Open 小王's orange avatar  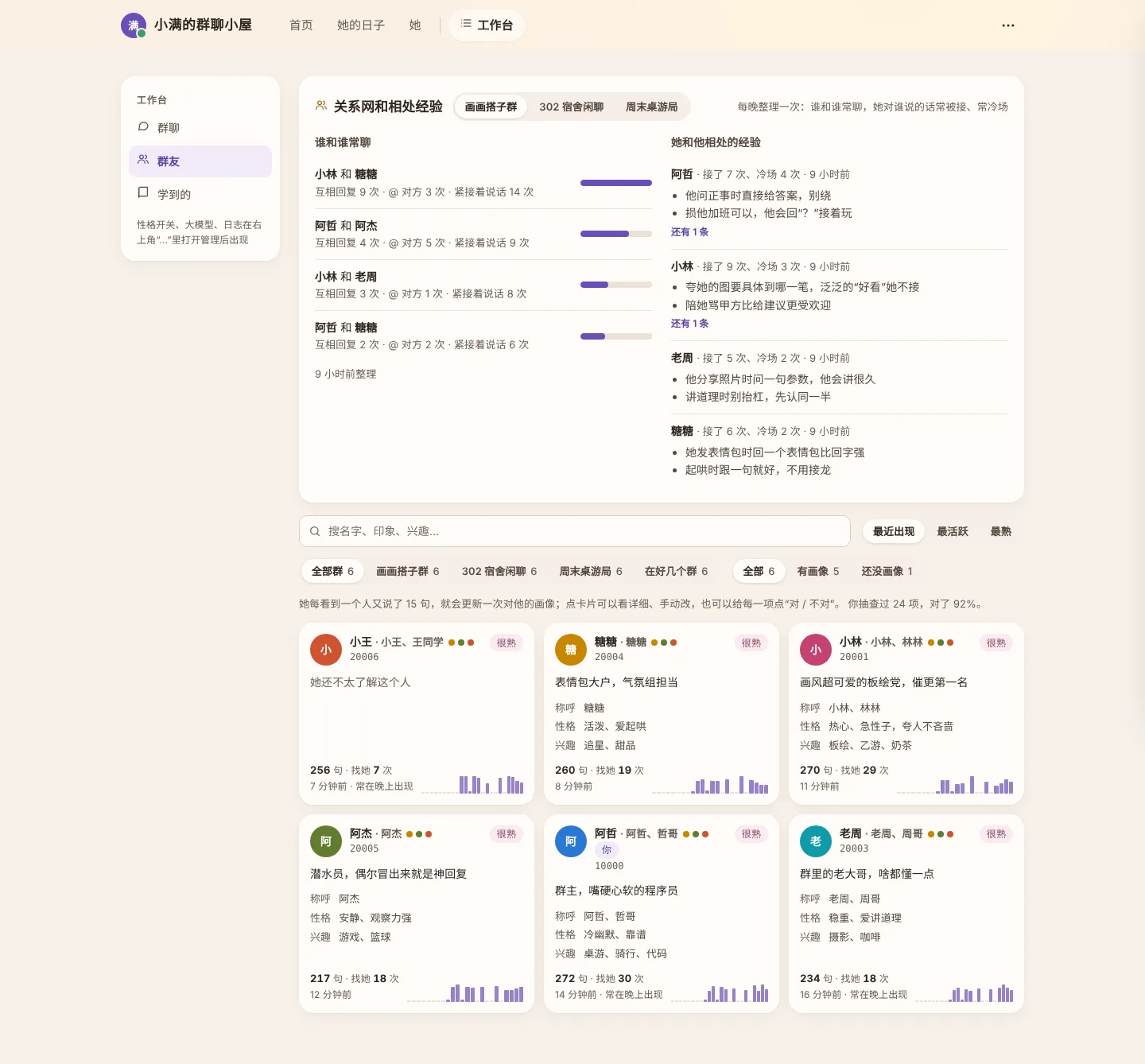(326, 650)
